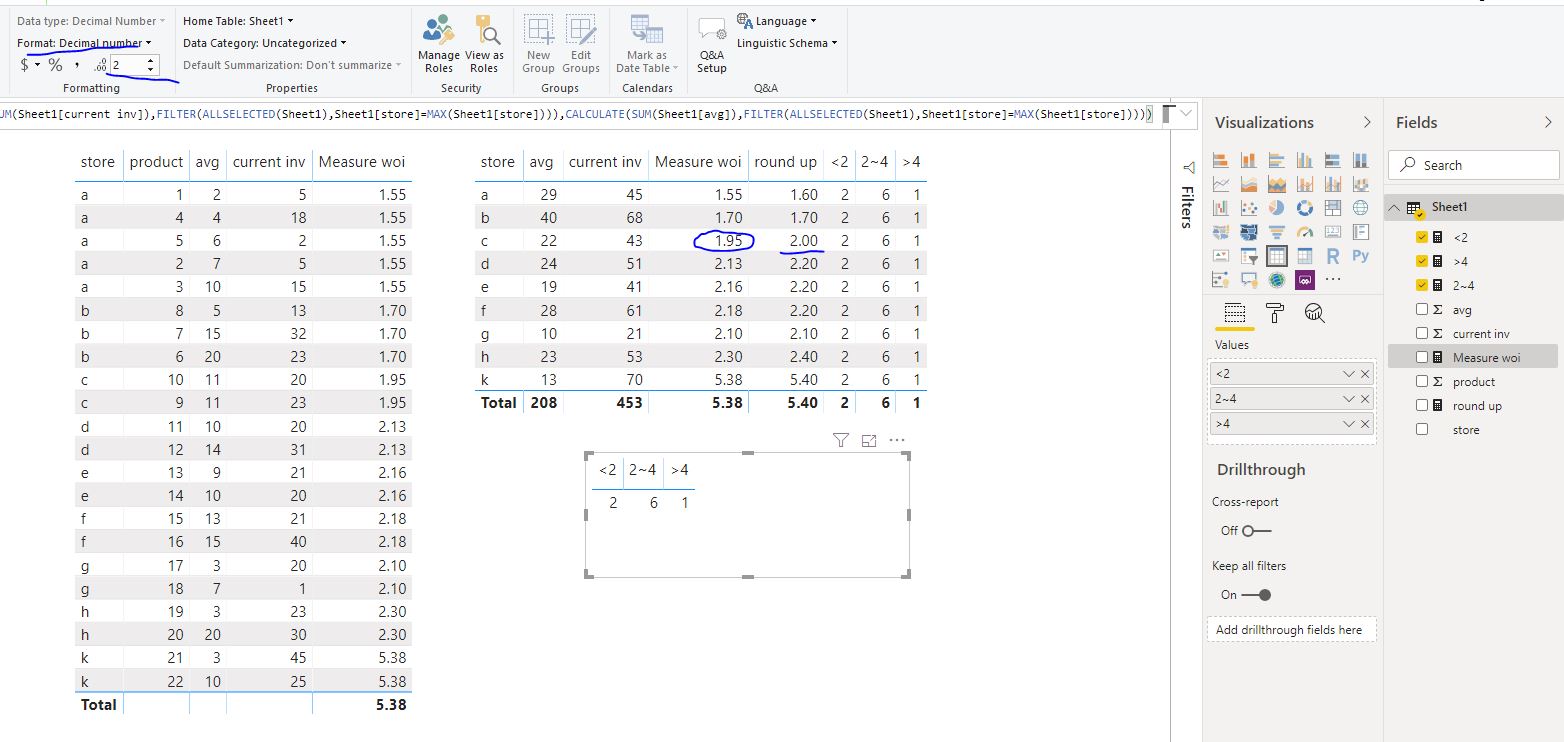1564x742 pixels.
Task: Click the focus mode icon on visual
Action: click(869, 440)
